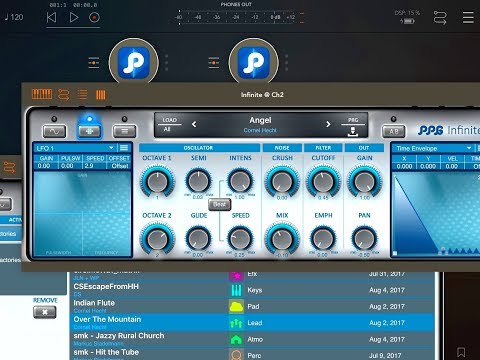Click the INTENS knob
Image resolution: width=480 pixels, height=360 pixels.
[x=240, y=181]
